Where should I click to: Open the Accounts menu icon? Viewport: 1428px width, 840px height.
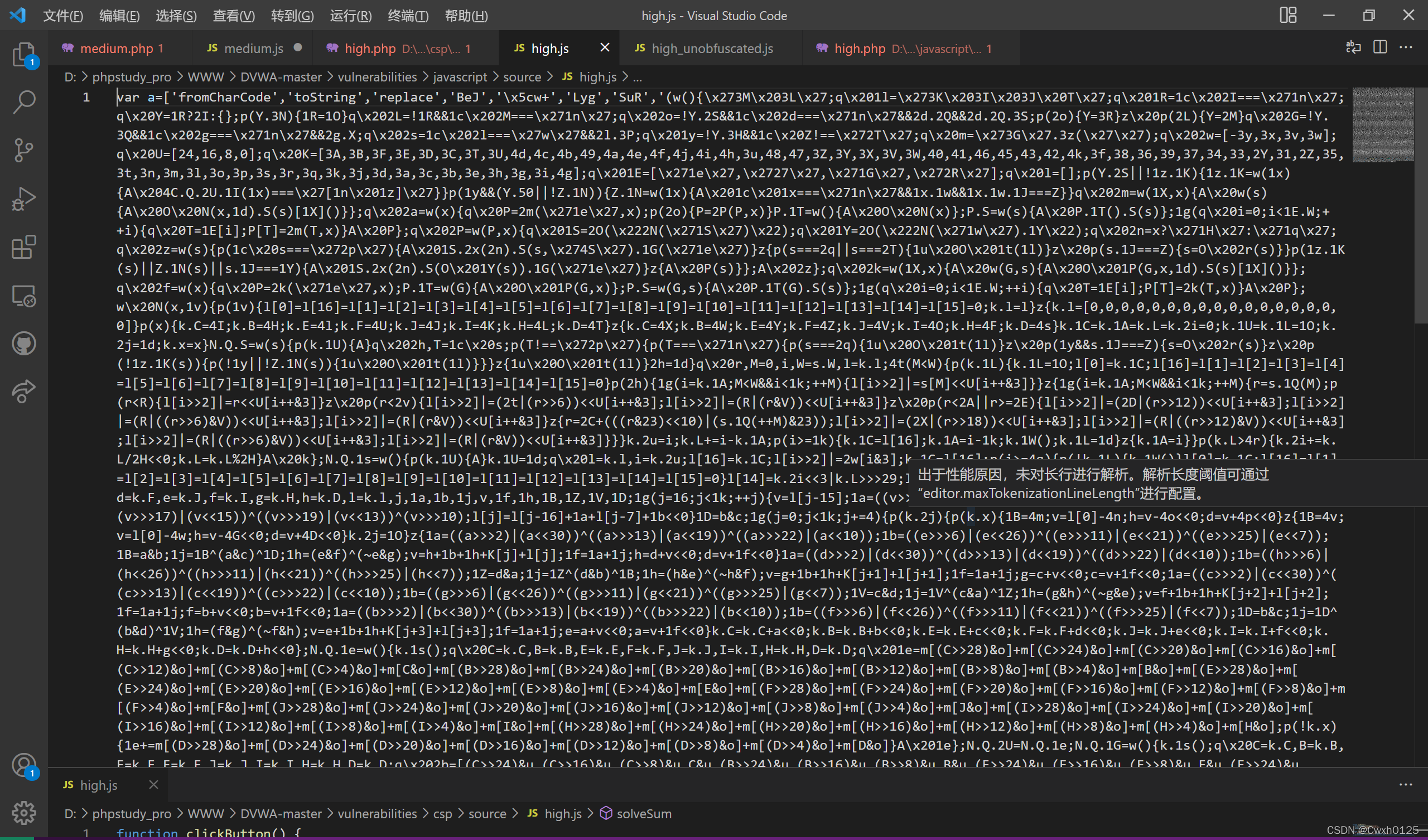24,765
